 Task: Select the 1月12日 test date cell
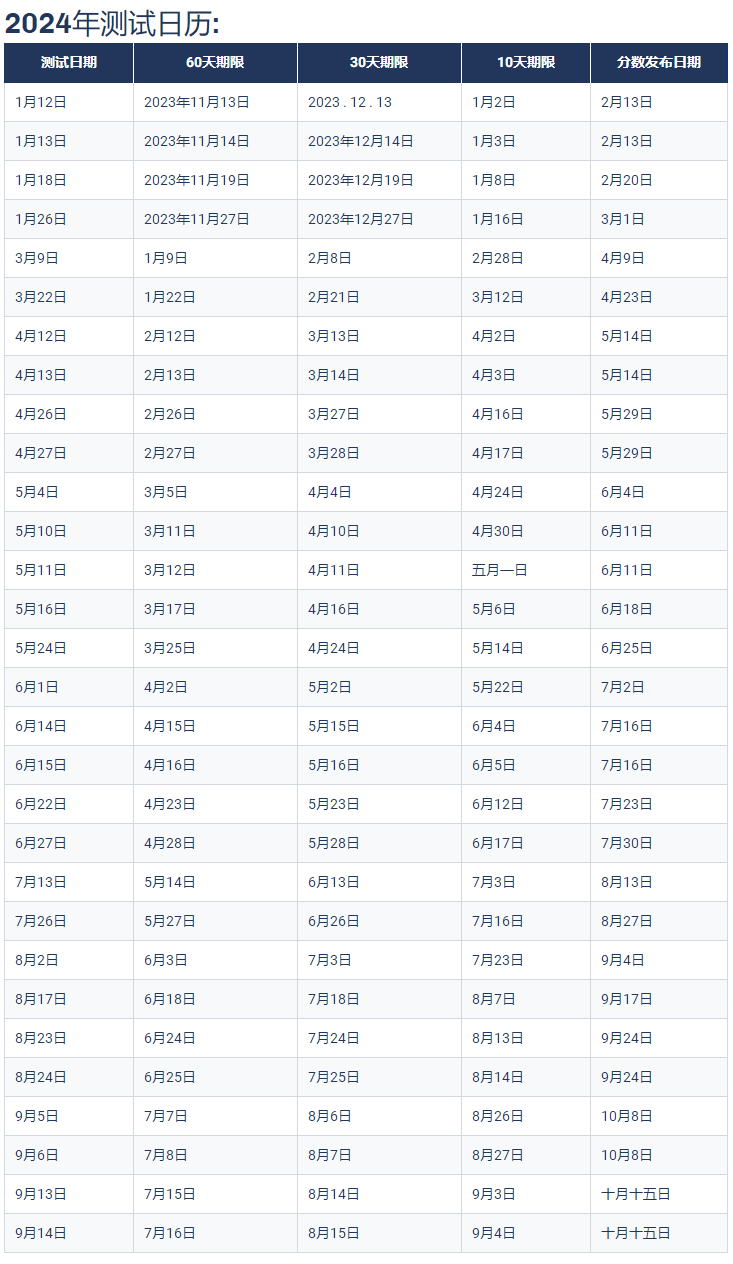click(69, 102)
